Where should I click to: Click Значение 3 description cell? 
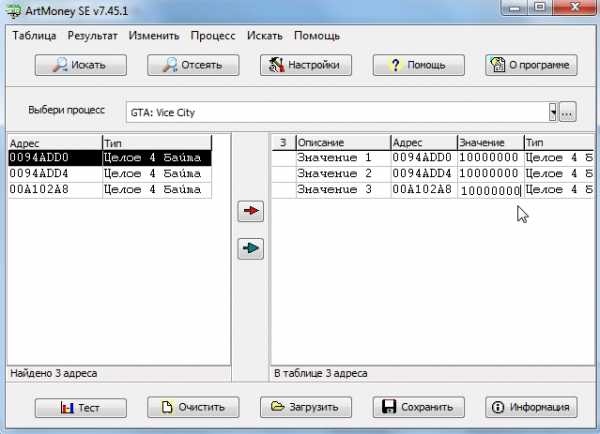(x=343, y=190)
